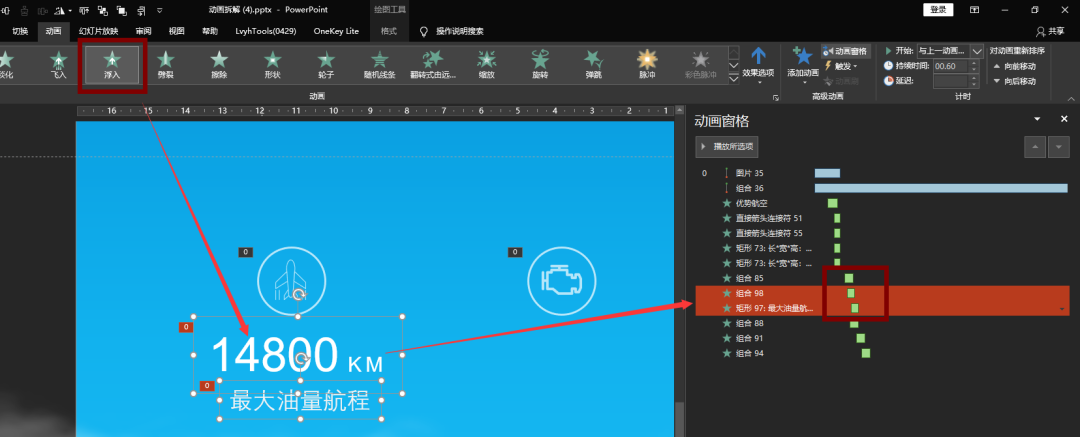The width and height of the screenshot is (1080, 437).
Task: Select 组合 98 animation entry
Action: (x=749, y=293)
